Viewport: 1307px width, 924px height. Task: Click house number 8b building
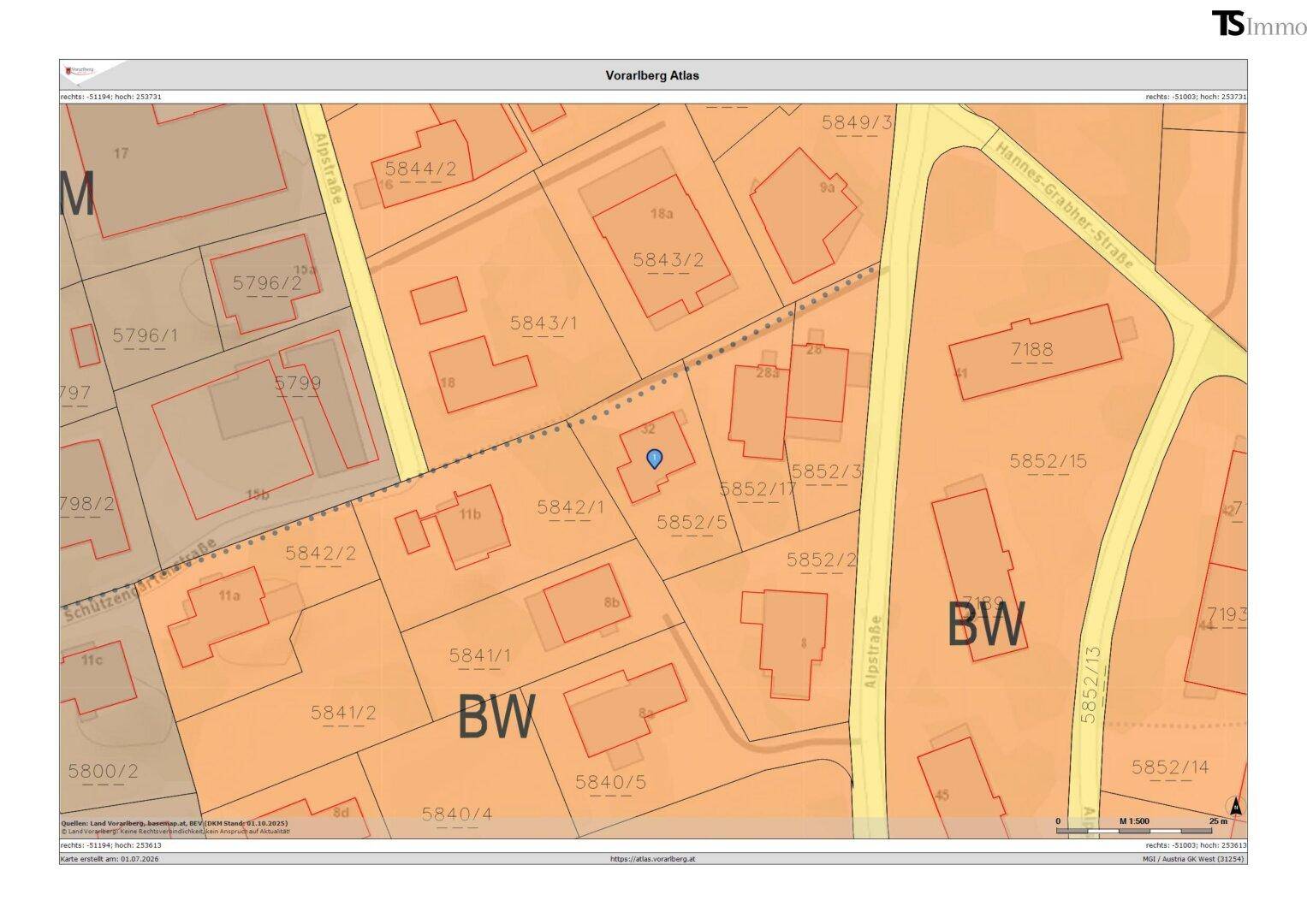(x=586, y=603)
